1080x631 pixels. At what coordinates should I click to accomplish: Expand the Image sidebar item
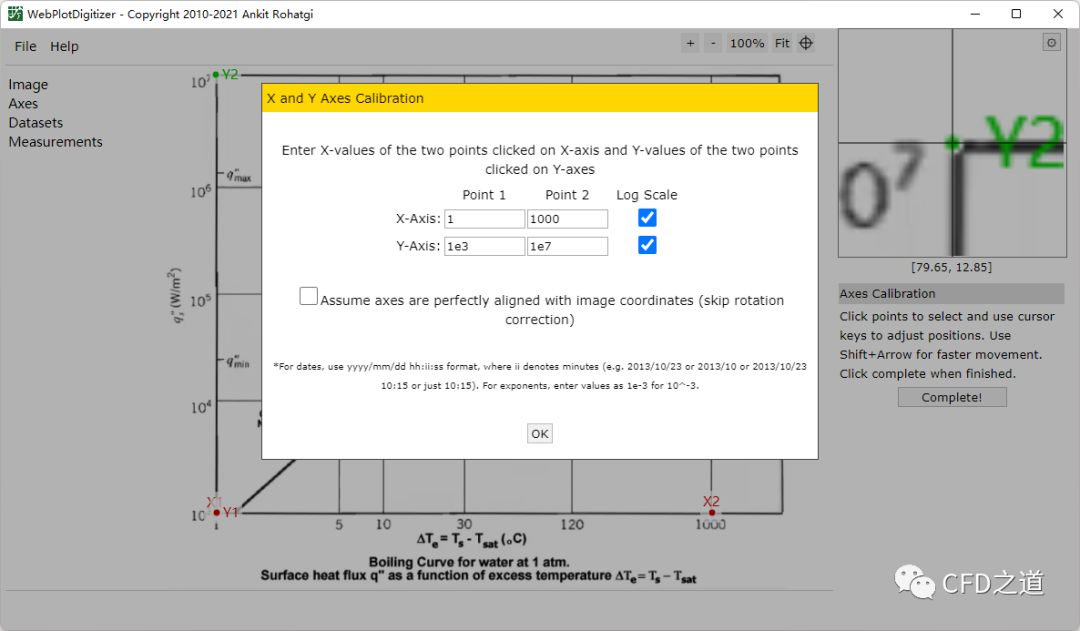tap(28, 84)
